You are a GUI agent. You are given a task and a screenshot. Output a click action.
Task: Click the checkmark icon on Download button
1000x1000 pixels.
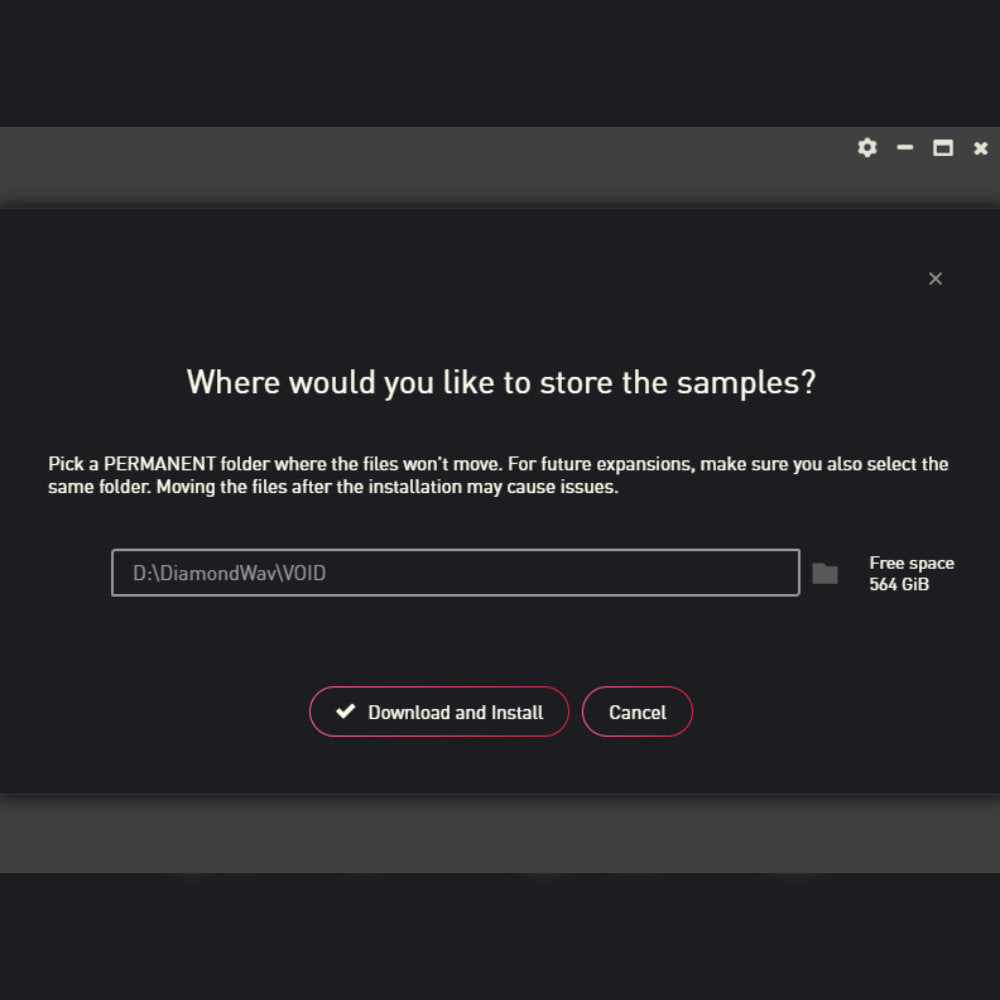[346, 712]
